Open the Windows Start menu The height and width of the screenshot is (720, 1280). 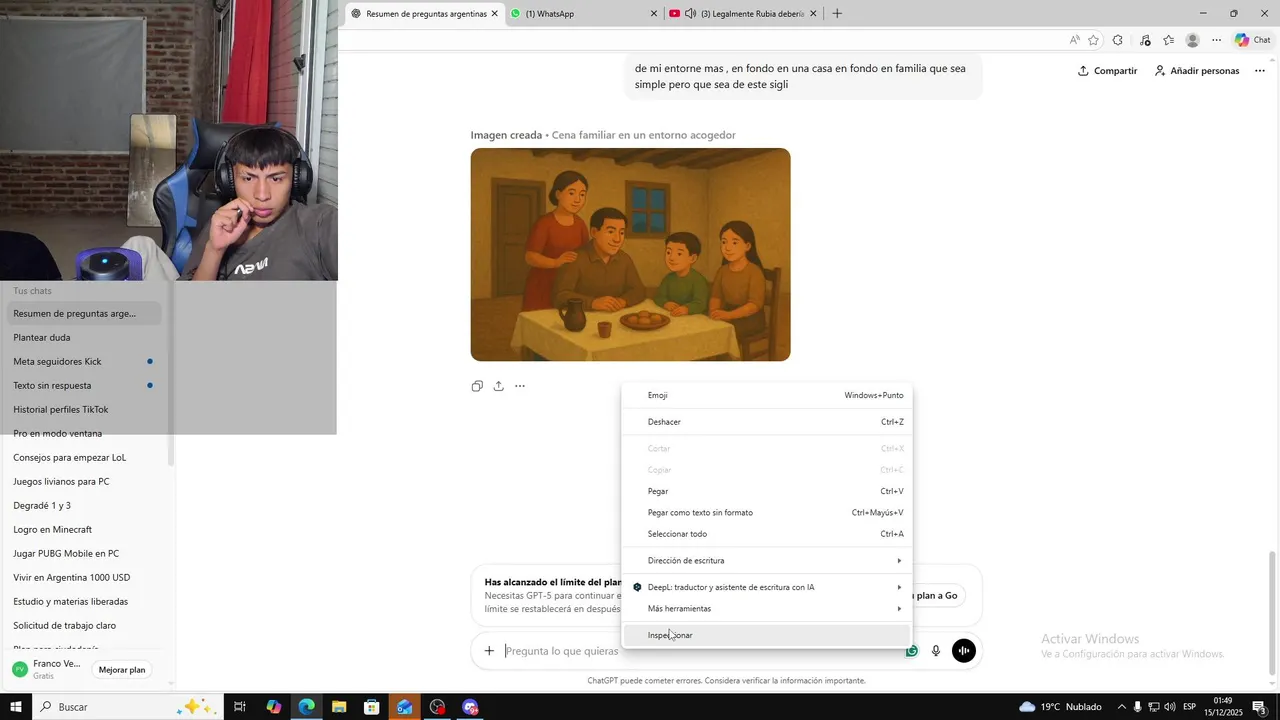(16, 707)
